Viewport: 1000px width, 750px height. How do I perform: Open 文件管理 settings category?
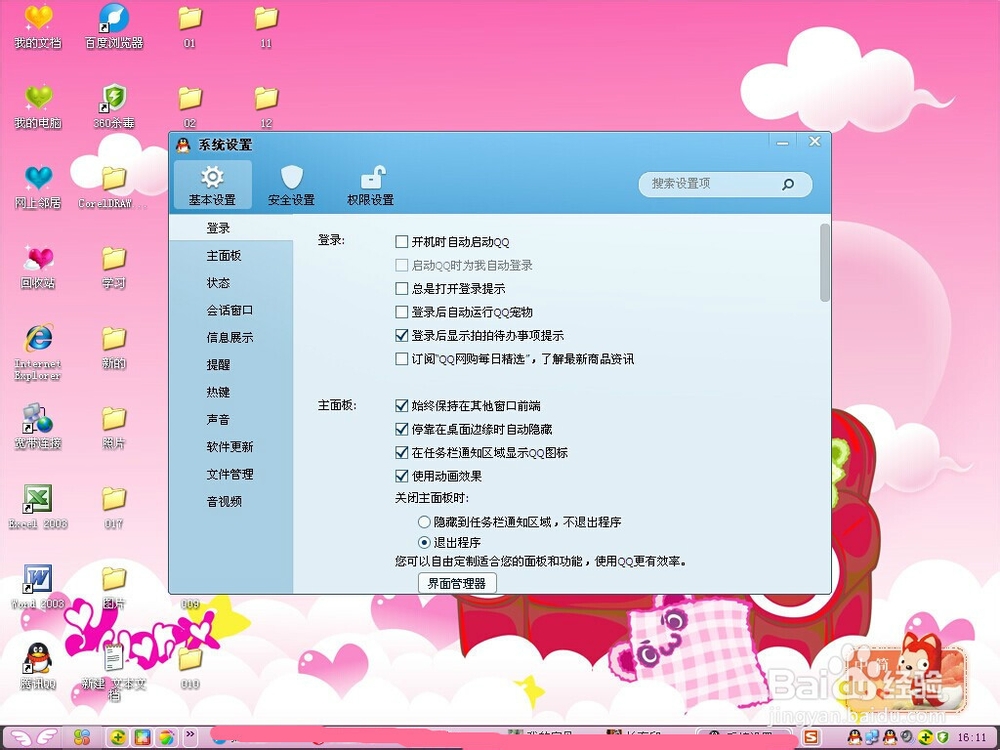pos(231,474)
